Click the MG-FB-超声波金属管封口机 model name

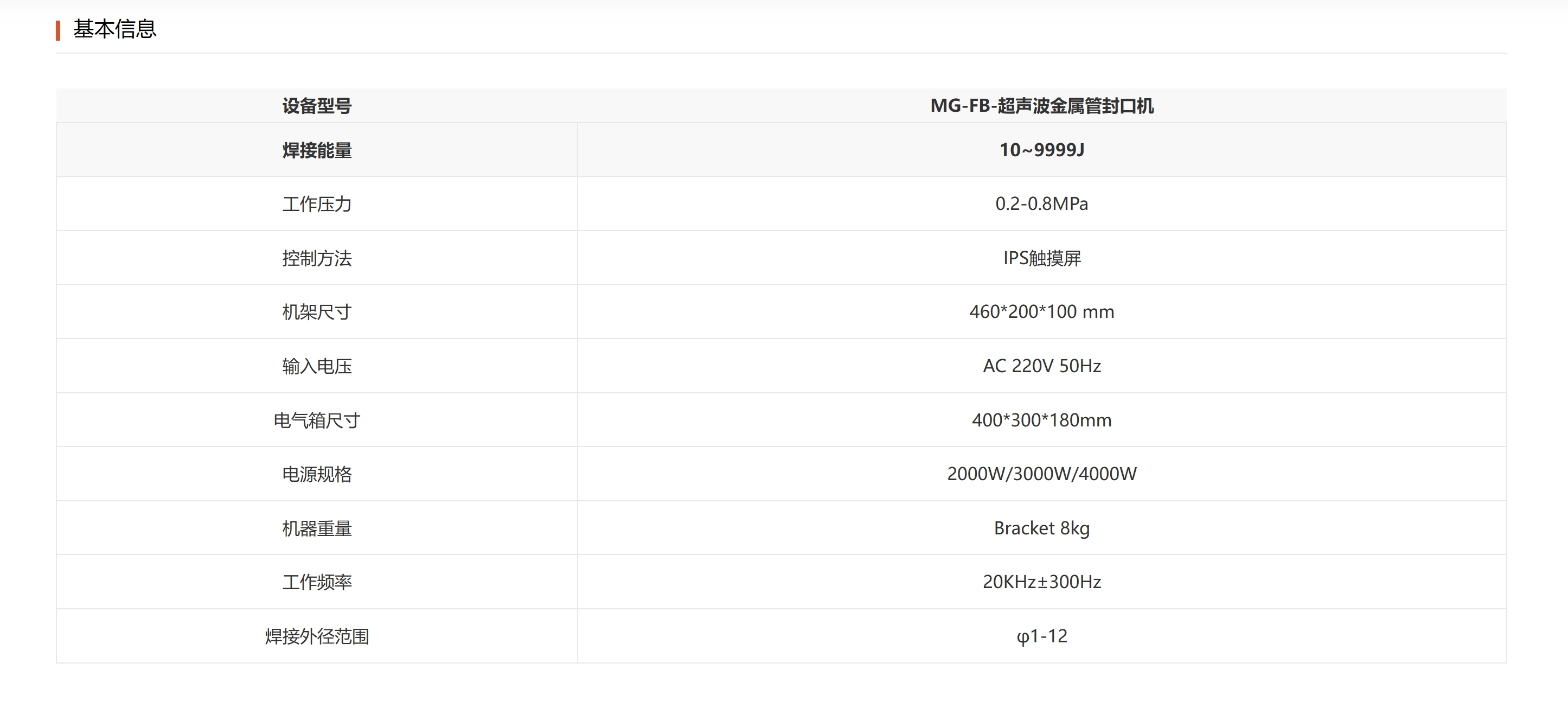pyautogui.click(x=1041, y=106)
